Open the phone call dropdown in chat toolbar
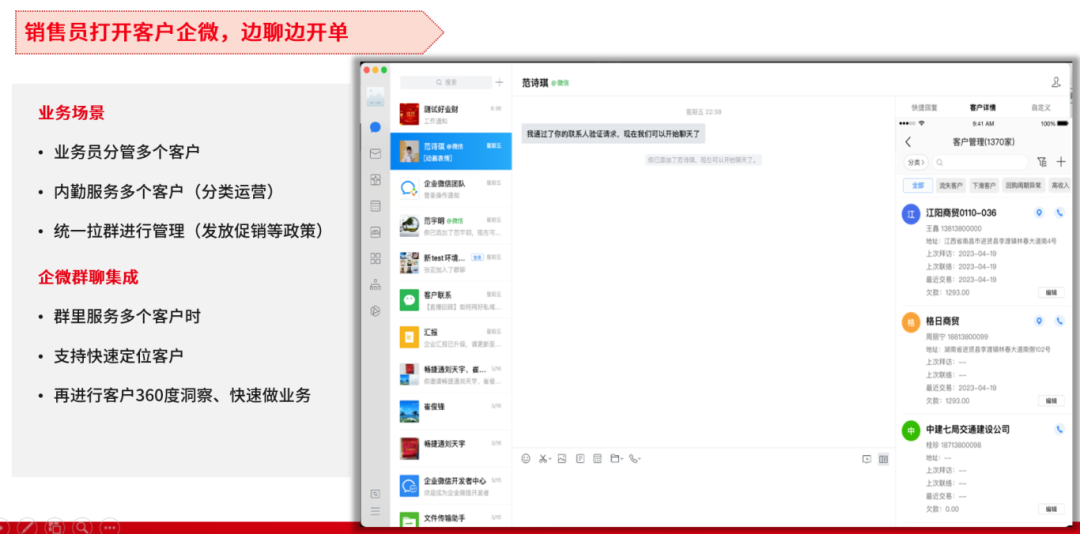The width and height of the screenshot is (1080, 534). click(x=634, y=458)
